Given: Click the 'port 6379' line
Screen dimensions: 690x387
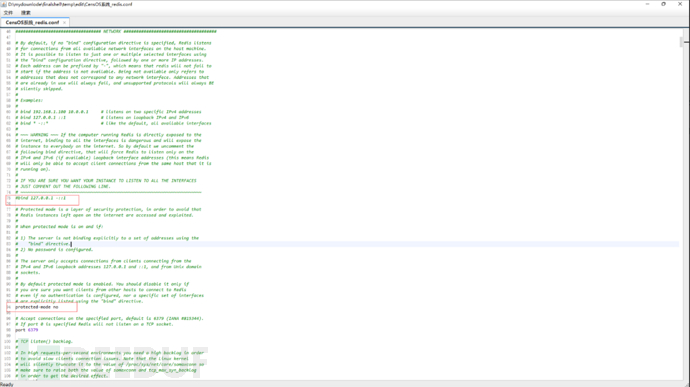Looking at the screenshot, I should (x=26, y=330).
